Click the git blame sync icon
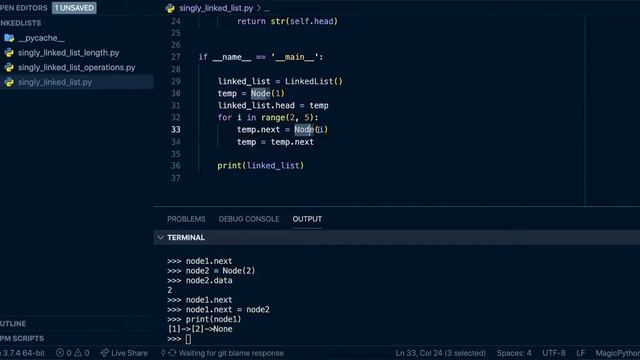Image resolution: width=640 pixels, height=360 pixels. click(x=172, y=353)
